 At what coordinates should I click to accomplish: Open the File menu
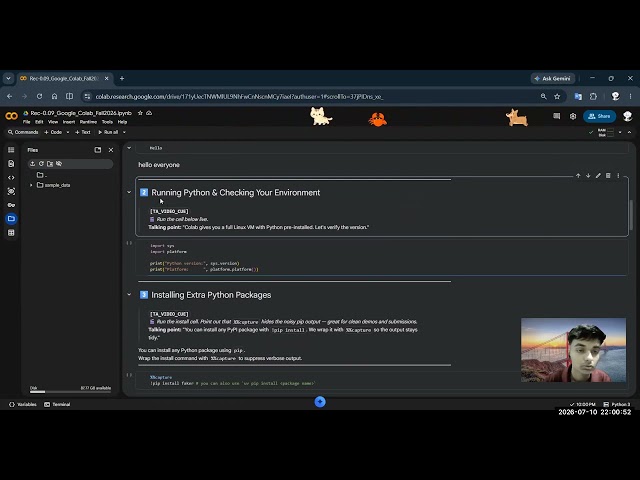coord(27,122)
